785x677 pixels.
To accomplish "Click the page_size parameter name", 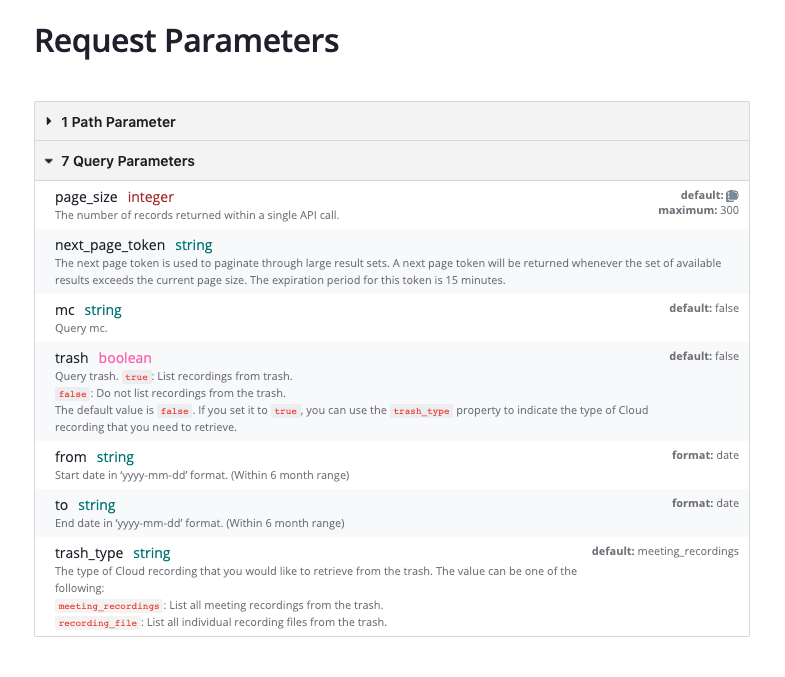I will coord(86,197).
